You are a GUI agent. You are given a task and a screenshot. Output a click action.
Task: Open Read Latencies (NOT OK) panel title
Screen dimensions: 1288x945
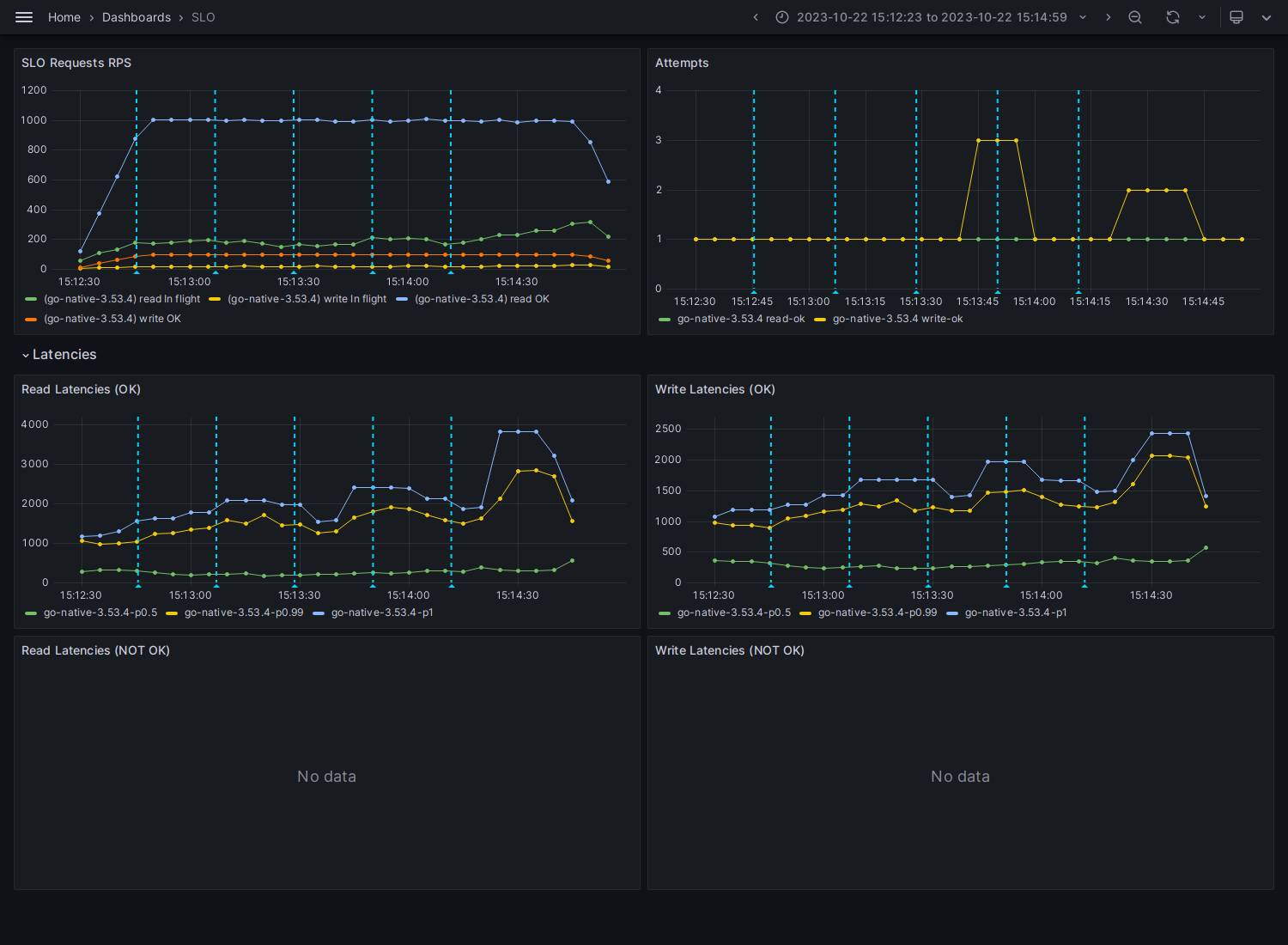click(x=95, y=650)
